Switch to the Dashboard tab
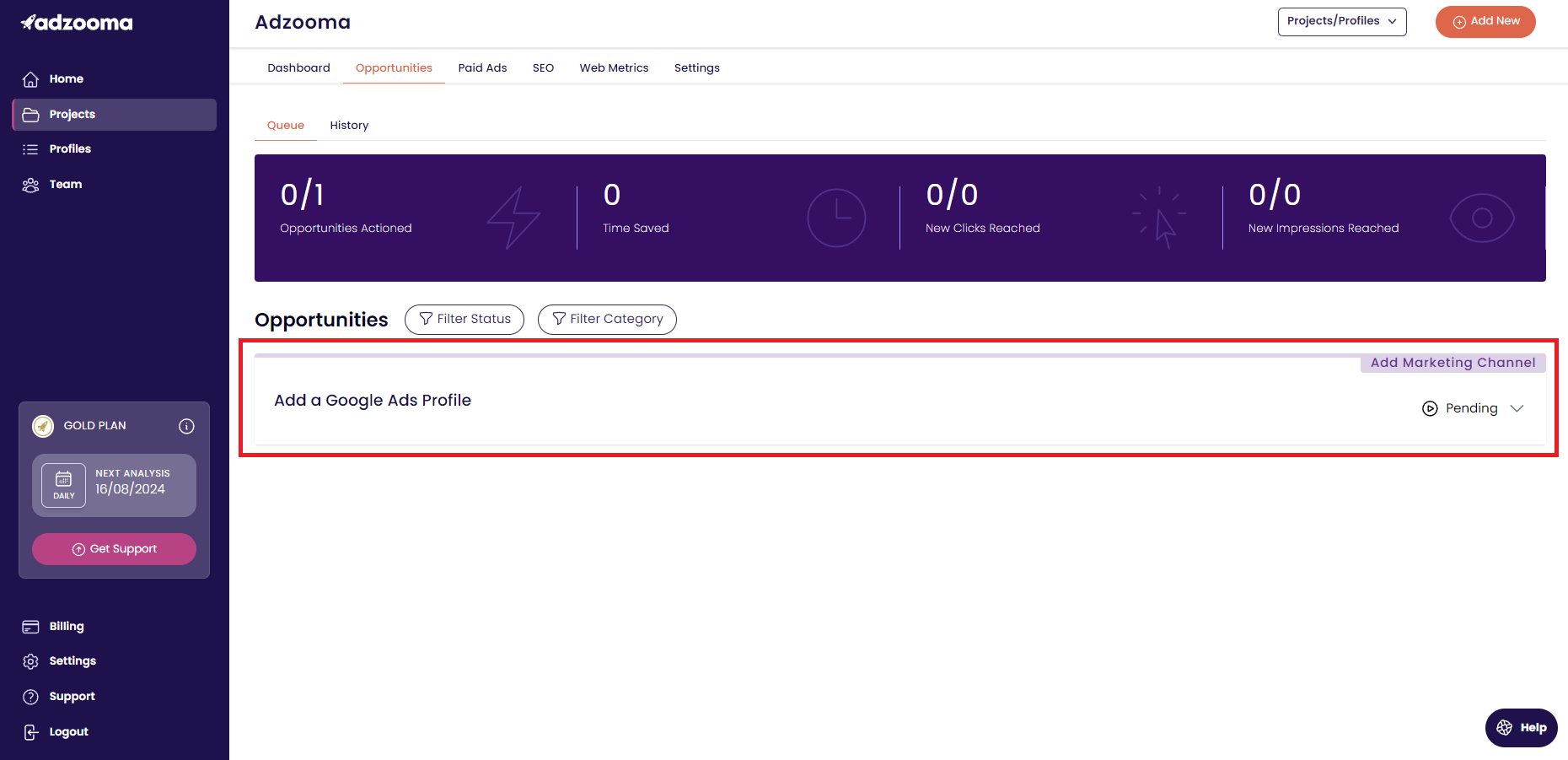This screenshot has width=1568, height=760. (x=298, y=68)
